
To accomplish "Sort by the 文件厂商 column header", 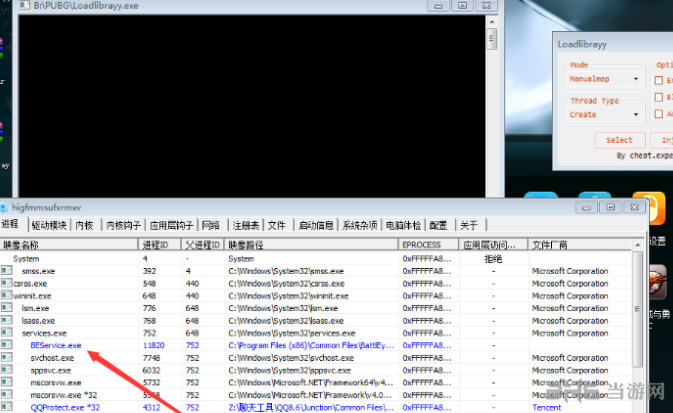I will pos(580,245).
